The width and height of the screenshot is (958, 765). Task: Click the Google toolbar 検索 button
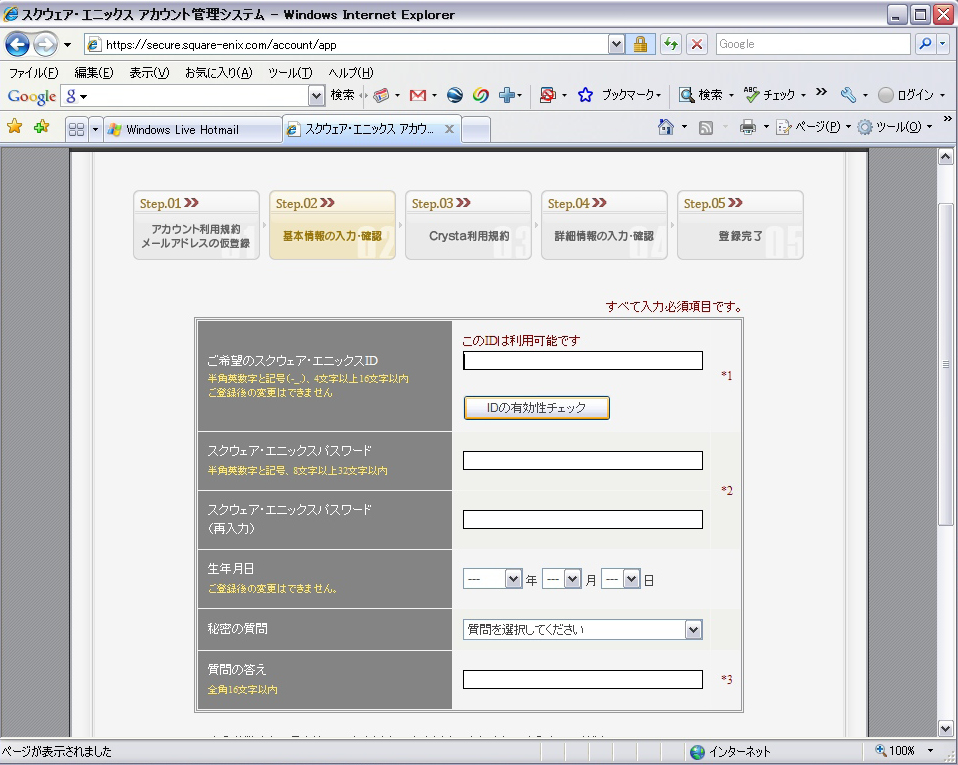click(x=342, y=95)
